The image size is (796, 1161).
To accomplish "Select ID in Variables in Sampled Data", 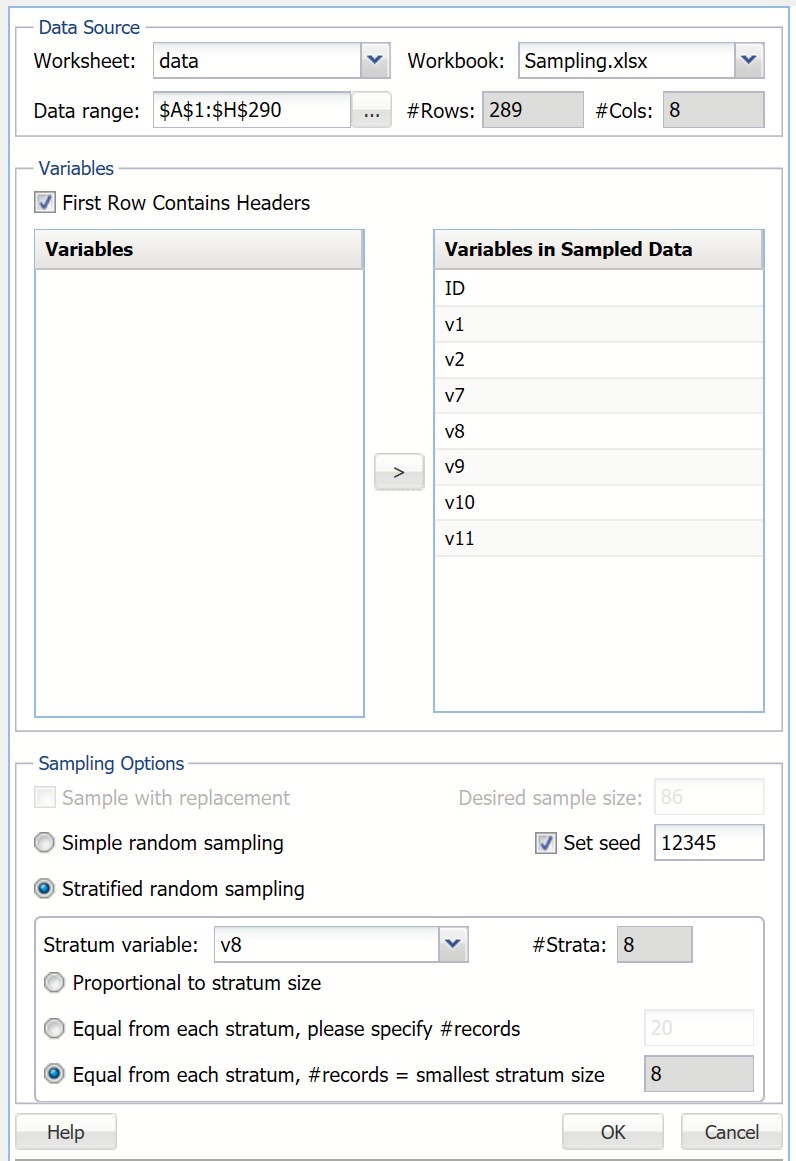I will click(598, 289).
